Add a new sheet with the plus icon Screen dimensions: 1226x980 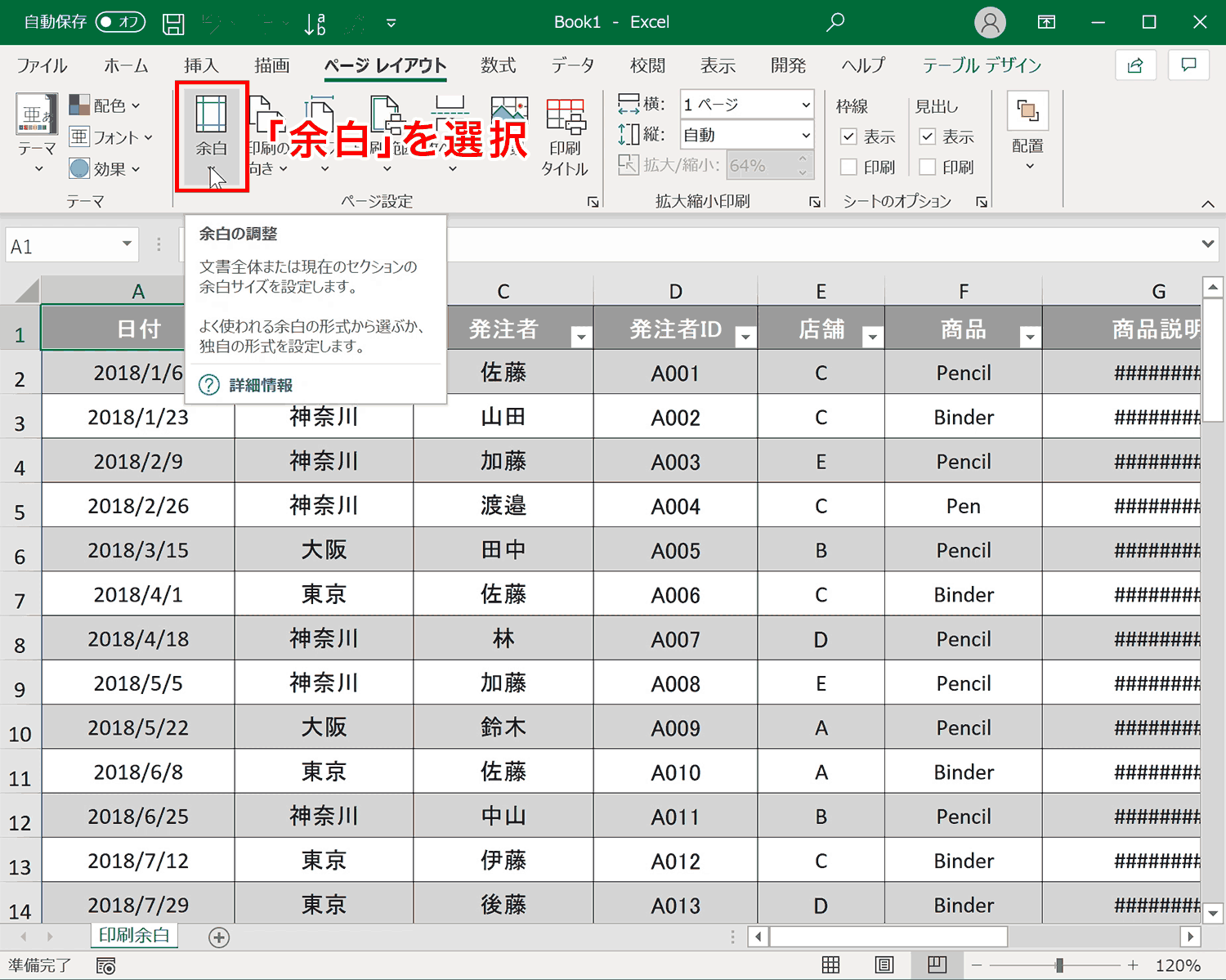(219, 937)
